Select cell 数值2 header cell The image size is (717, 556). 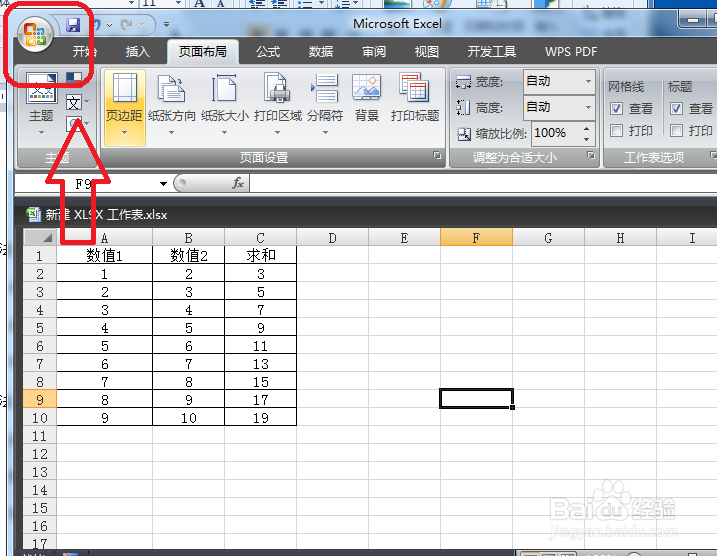click(188, 255)
